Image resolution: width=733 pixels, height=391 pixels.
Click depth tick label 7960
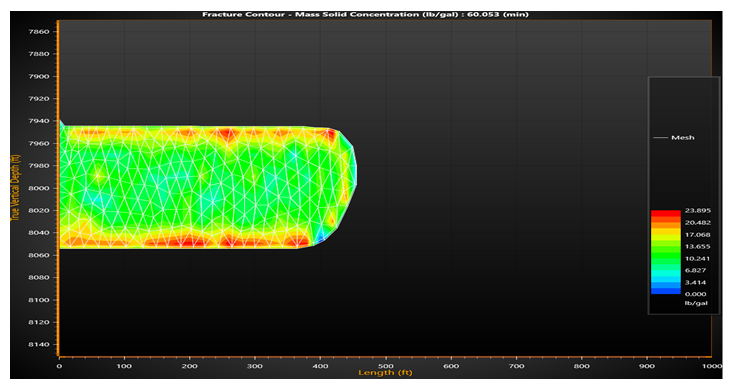tap(39, 144)
